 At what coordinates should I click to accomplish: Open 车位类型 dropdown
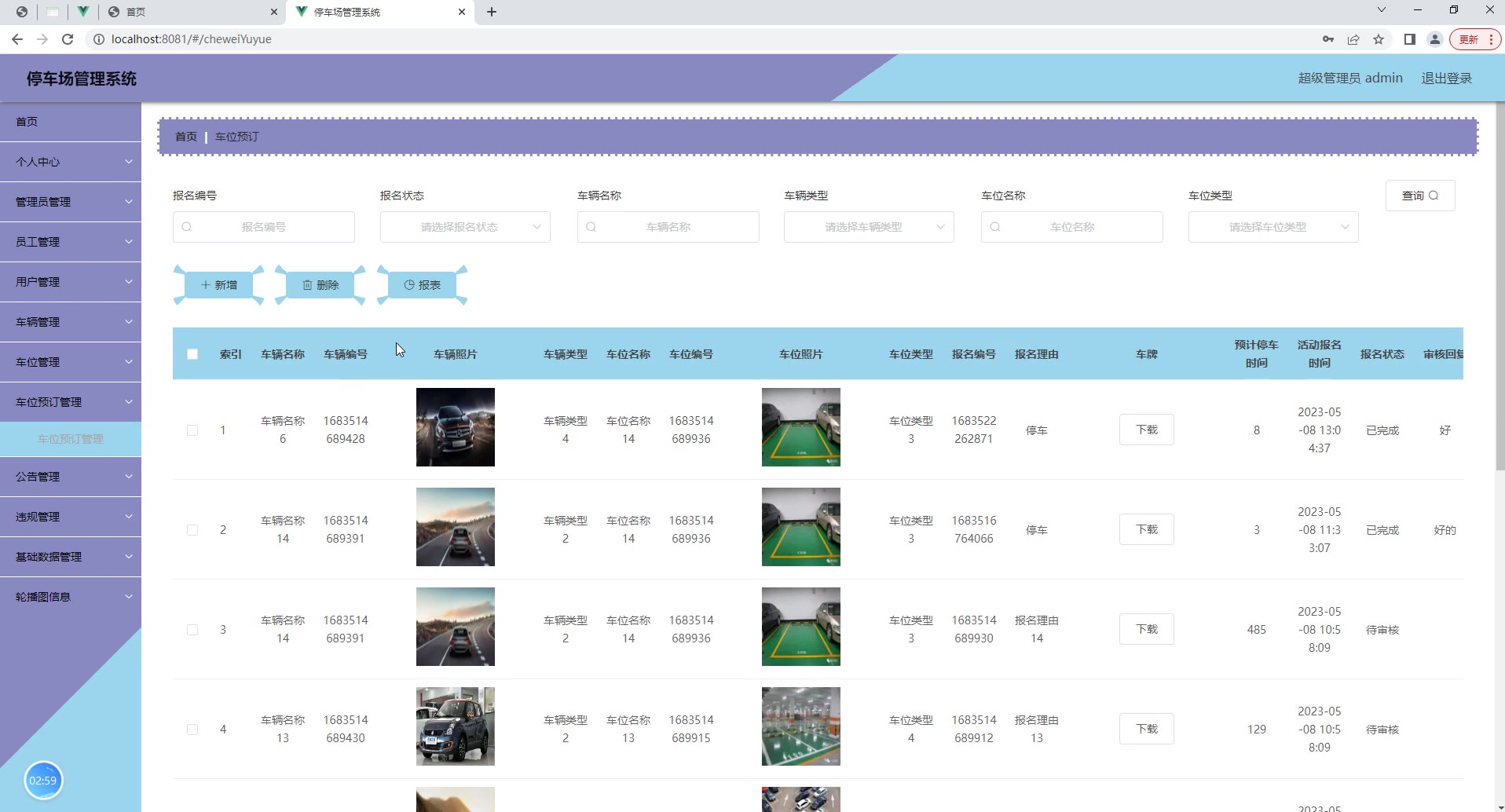point(1273,227)
